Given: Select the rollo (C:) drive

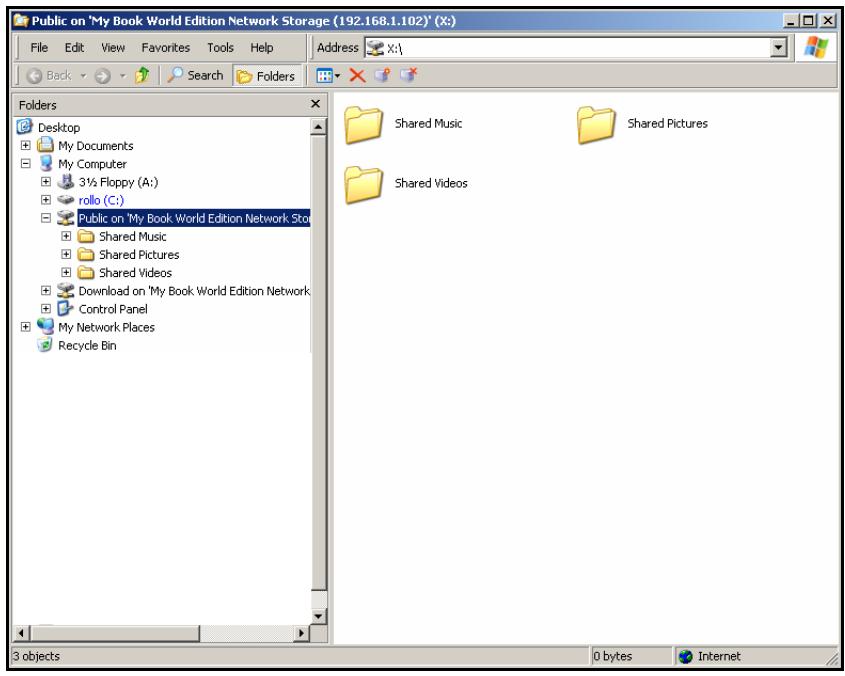Looking at the screenshot, I should pyautogui.click(x=101, y=200).
